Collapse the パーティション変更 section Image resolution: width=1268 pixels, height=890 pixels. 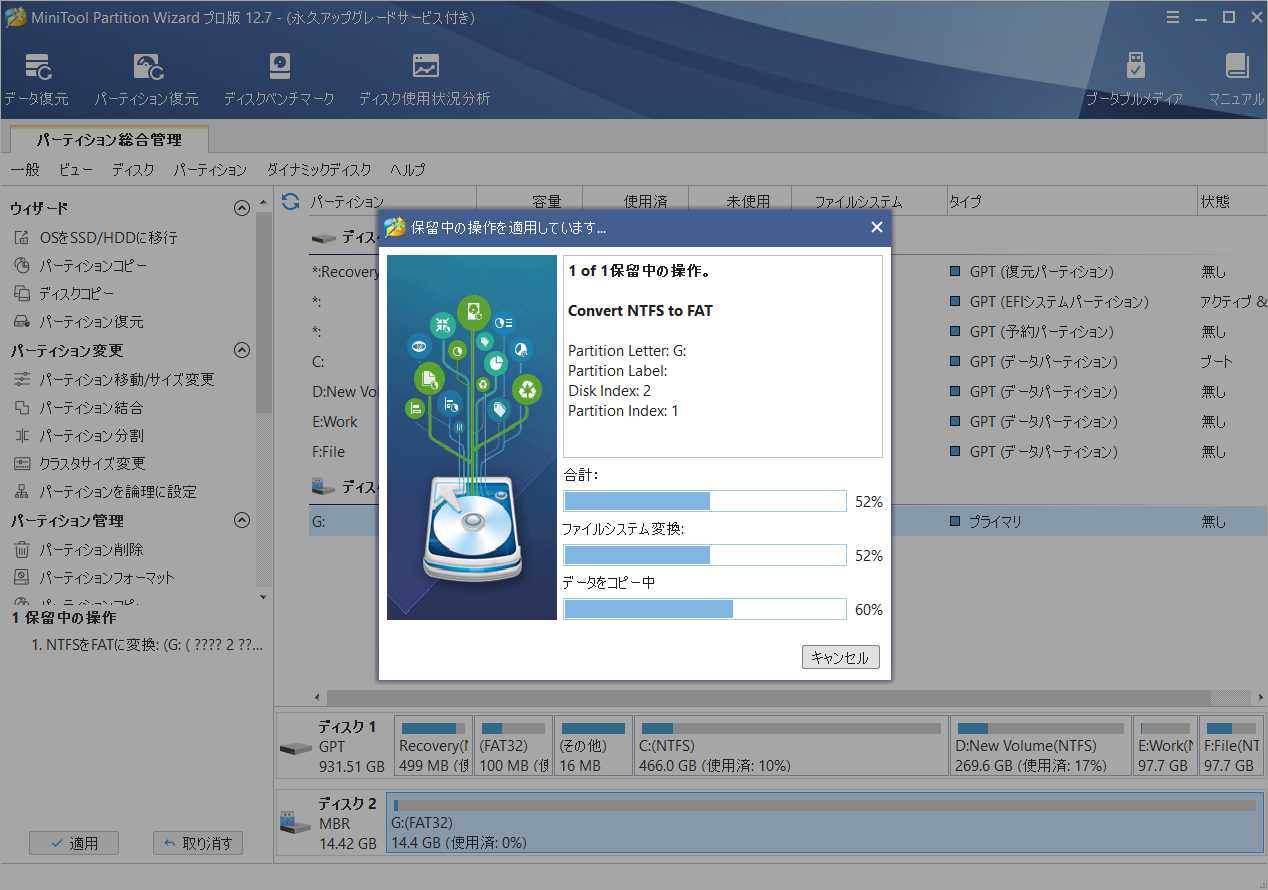[x=241, y=350]
